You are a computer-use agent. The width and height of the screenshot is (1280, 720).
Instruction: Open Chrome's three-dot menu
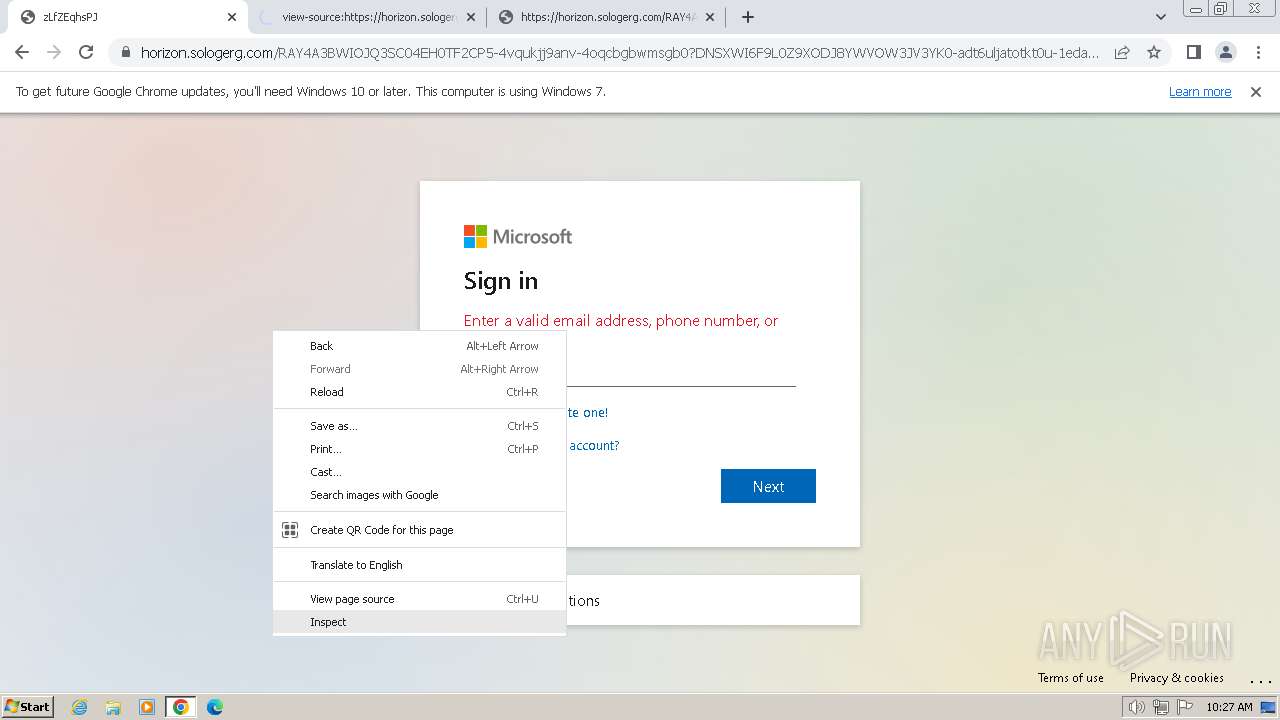coord(1258,52)
